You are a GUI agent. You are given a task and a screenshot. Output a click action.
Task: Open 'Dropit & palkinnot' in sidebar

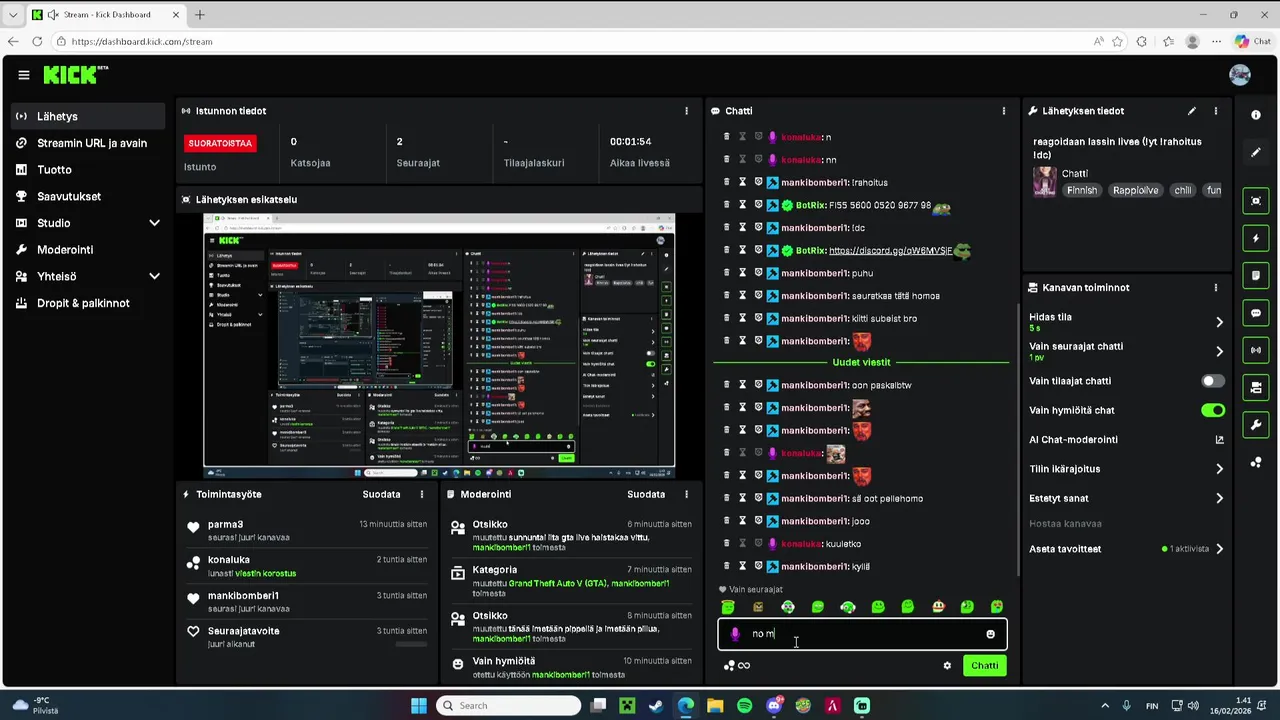[88, 303]
